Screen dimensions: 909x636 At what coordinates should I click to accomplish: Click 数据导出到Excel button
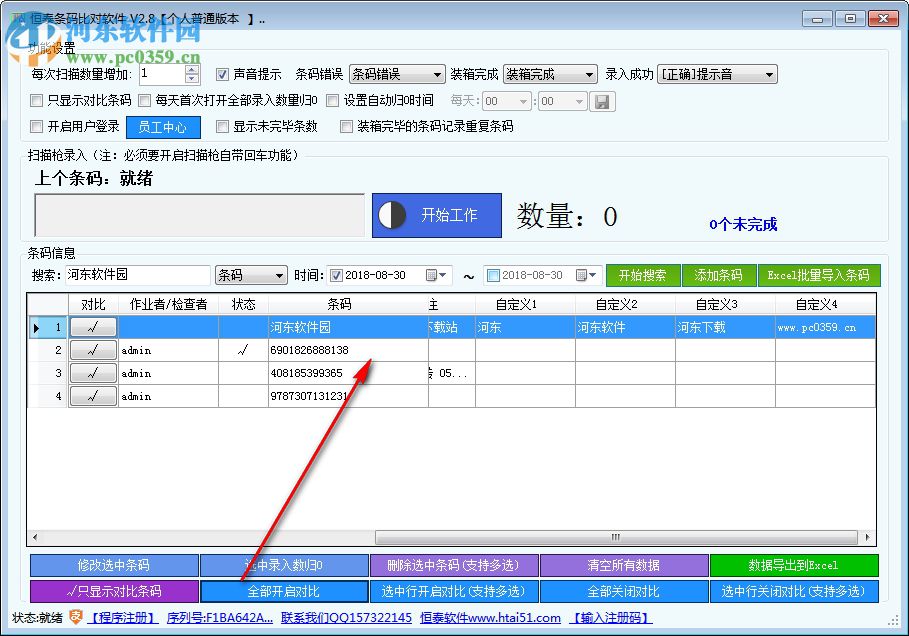[794, 565]
